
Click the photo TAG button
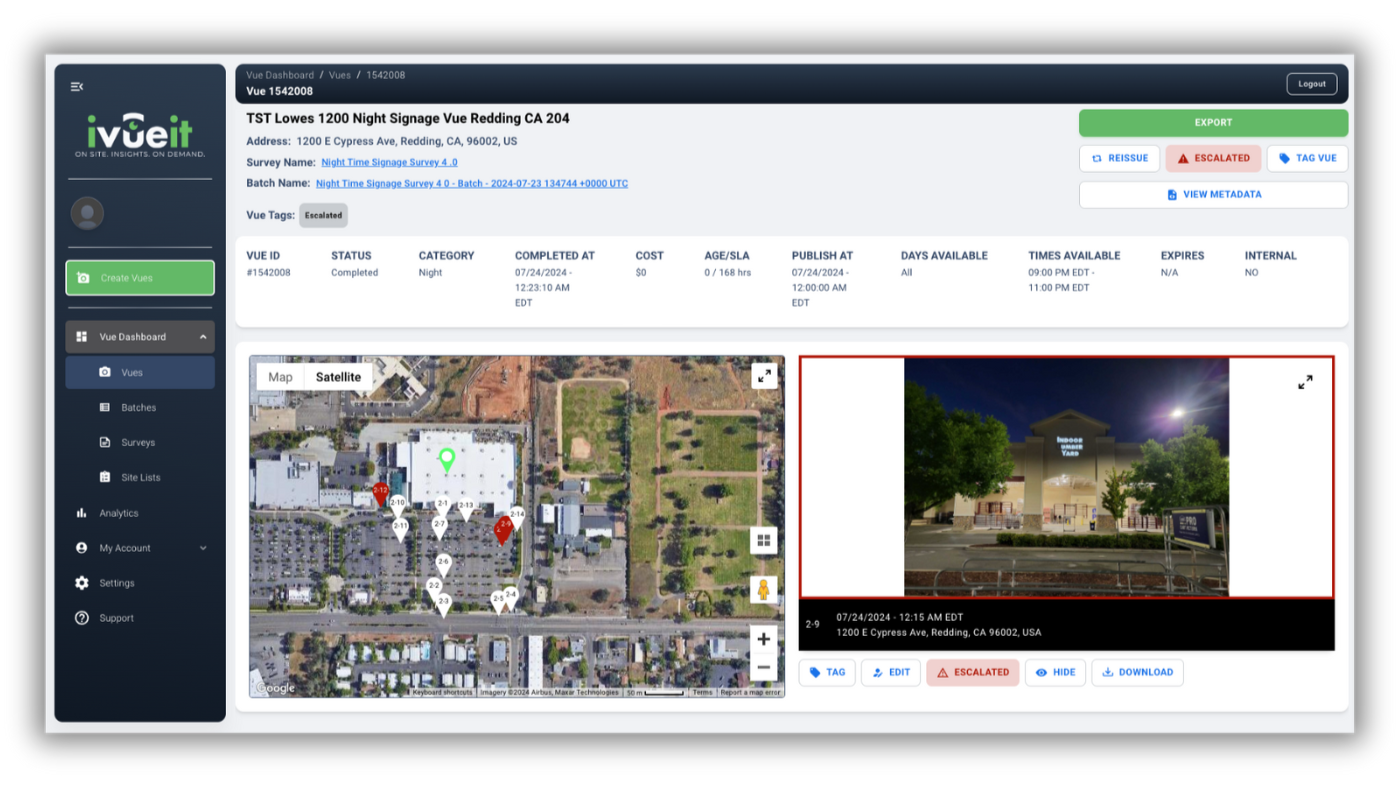coord(827,672)
